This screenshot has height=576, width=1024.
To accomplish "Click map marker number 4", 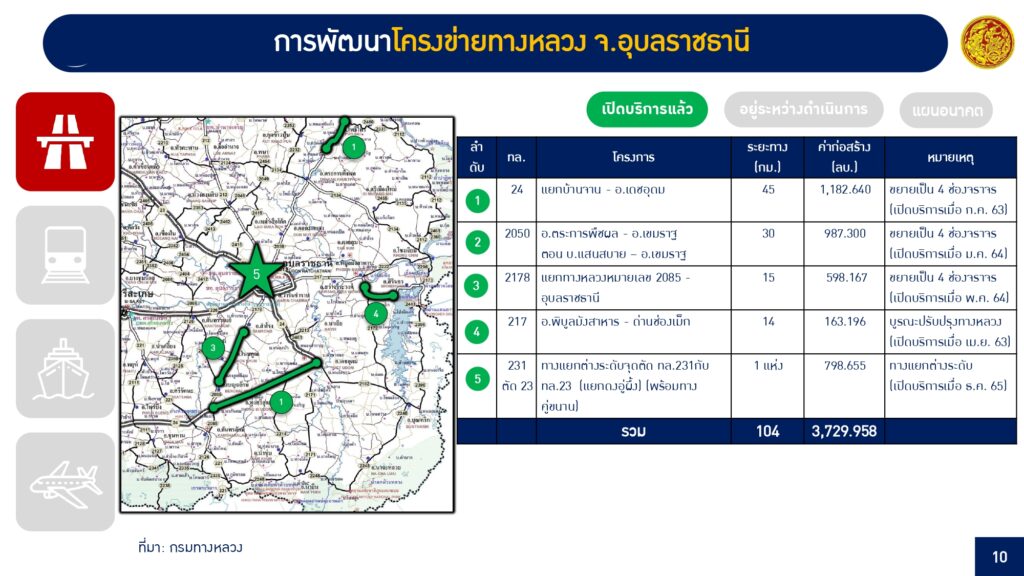I will 375,313.
